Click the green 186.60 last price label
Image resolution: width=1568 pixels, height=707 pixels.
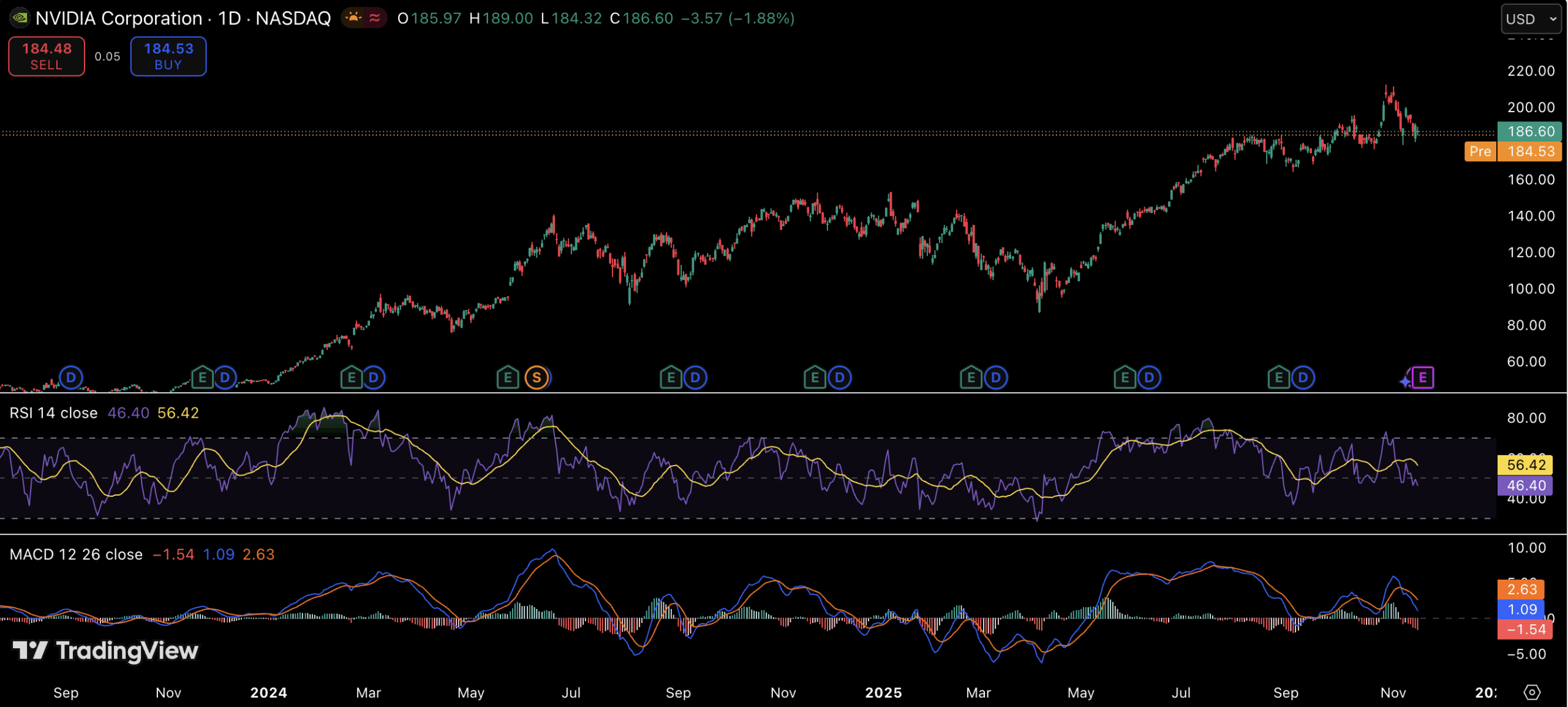tap(1529, 131)
